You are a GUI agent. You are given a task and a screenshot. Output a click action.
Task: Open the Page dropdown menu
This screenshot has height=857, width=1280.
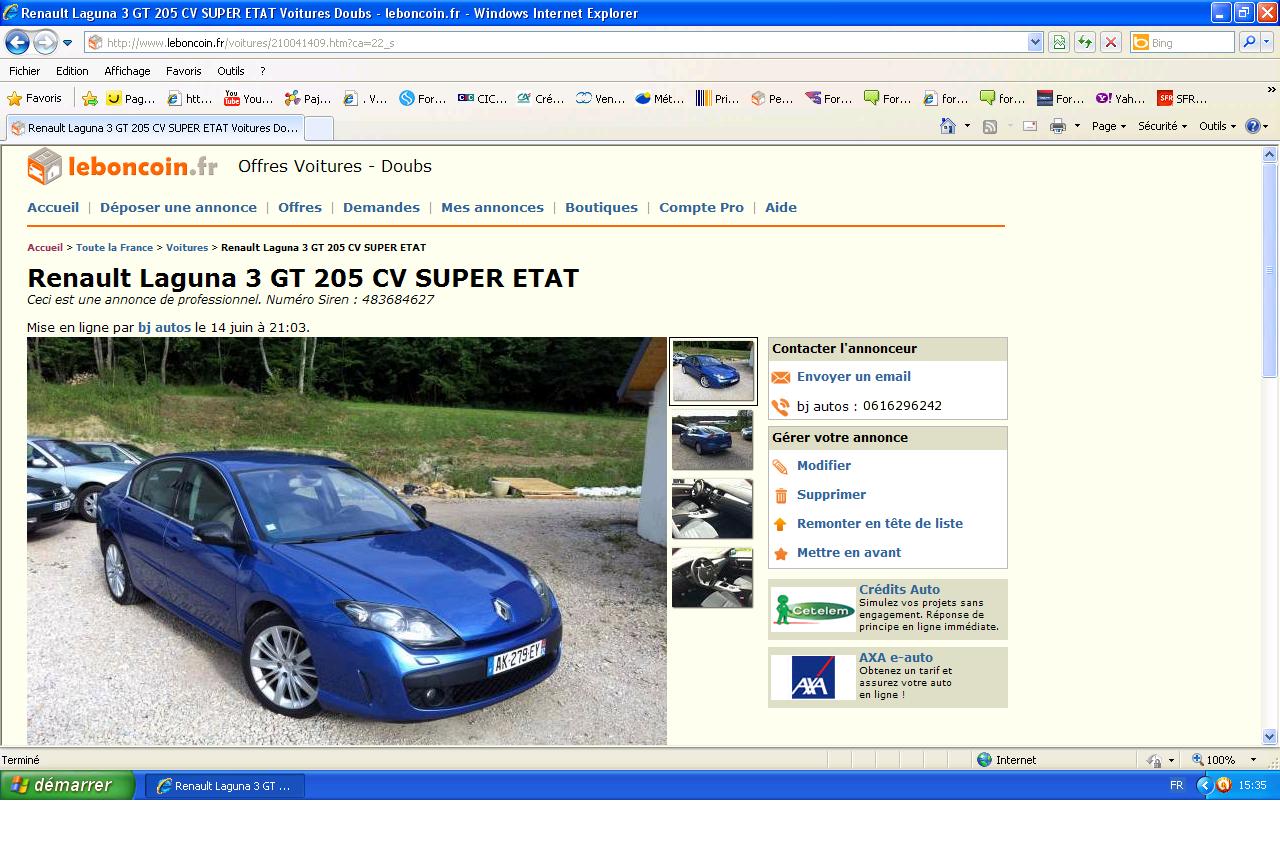tap(1109, 126)
